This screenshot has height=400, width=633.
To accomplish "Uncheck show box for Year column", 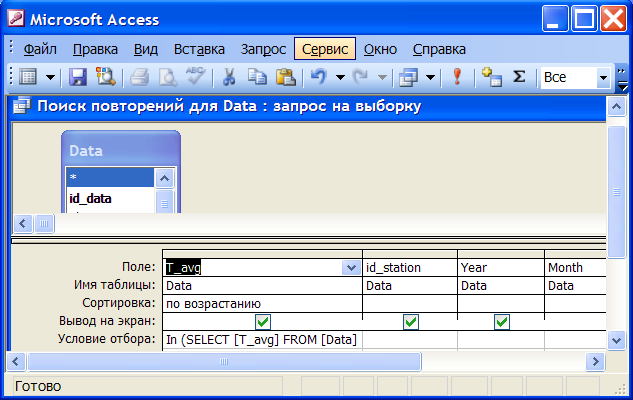I will tap(501, 322).
